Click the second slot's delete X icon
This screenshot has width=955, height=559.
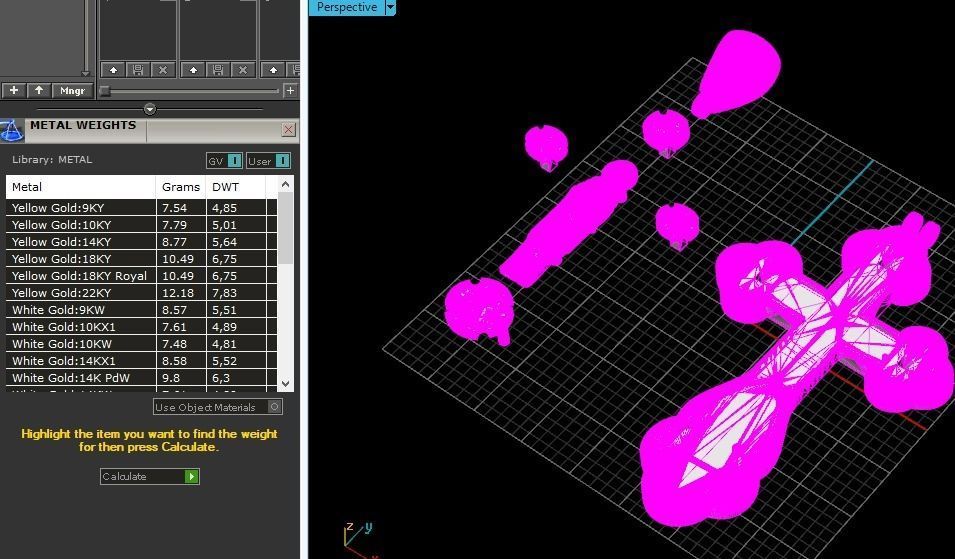(243, 70)
